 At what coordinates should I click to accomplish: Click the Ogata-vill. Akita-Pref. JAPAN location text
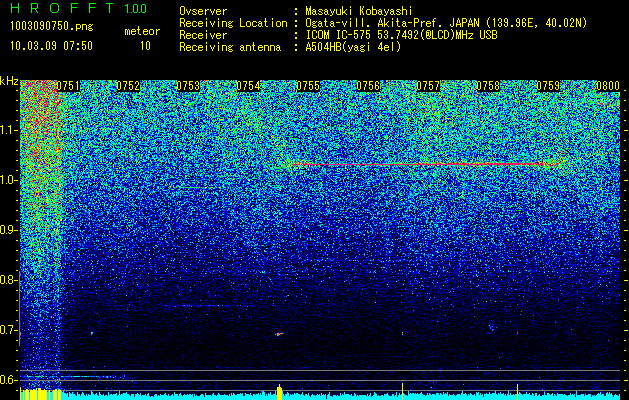tap(446, 23)
